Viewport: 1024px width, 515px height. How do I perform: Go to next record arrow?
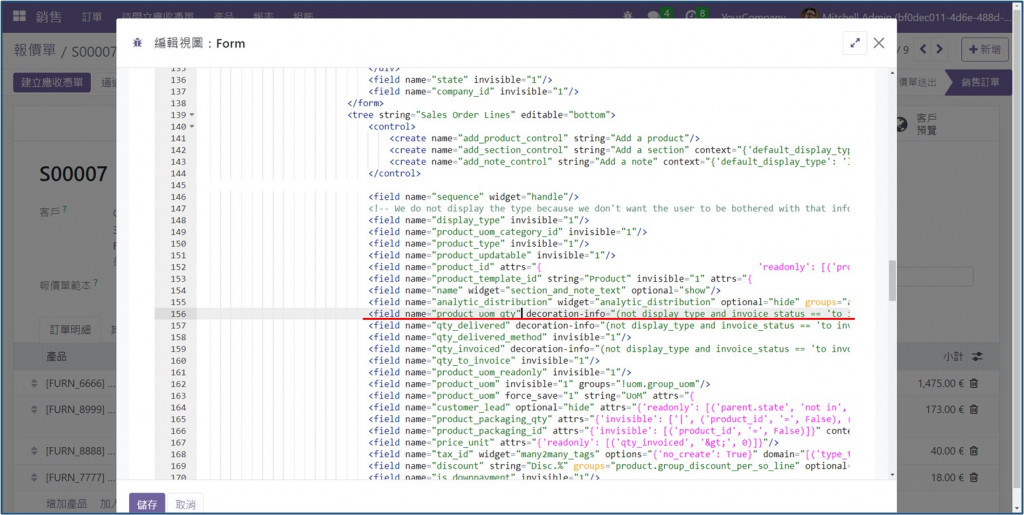pos(939,49)
